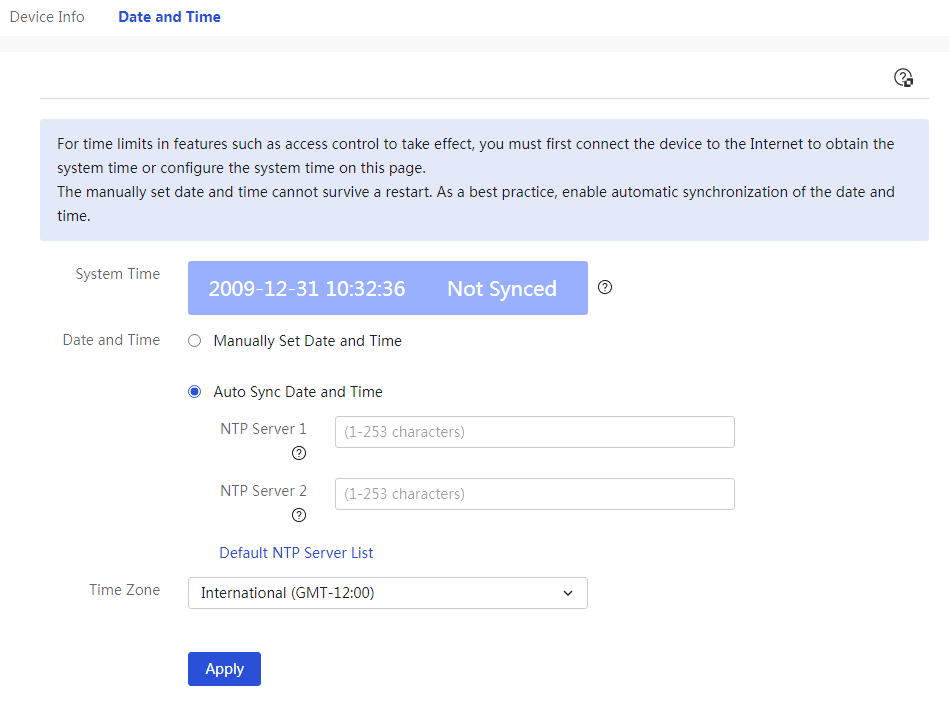This screenshot has height=702, width=949.
Task: Open the Default NTP Server List link
Action: tap(296, 553)
